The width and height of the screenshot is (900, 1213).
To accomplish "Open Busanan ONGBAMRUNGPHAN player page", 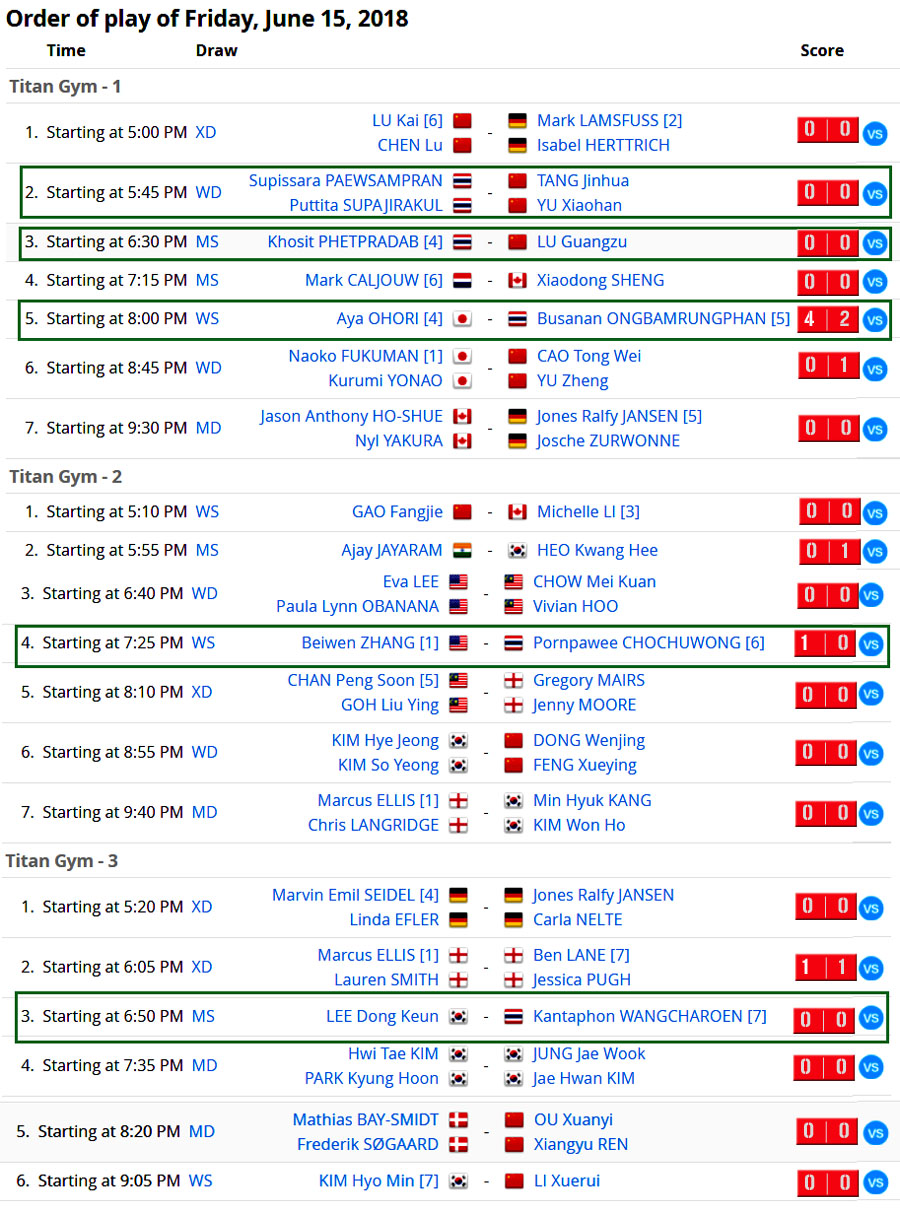I will 663,318.
